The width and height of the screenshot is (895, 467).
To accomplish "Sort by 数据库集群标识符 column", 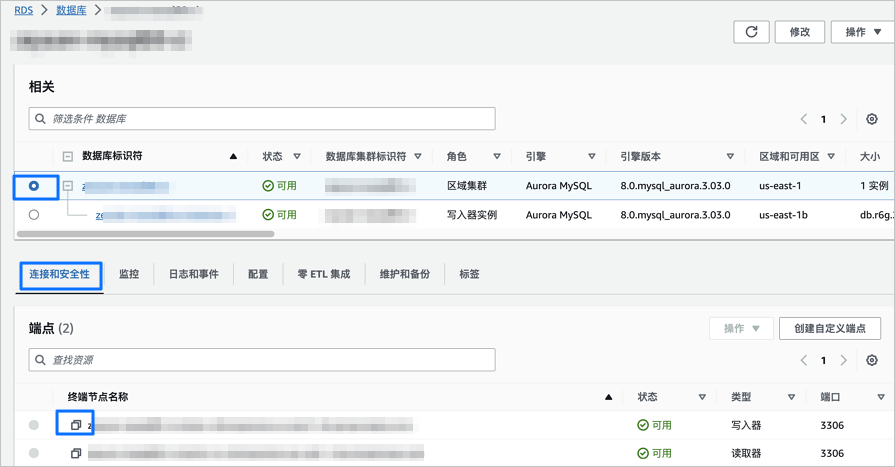I will click(x=418, y=156).
